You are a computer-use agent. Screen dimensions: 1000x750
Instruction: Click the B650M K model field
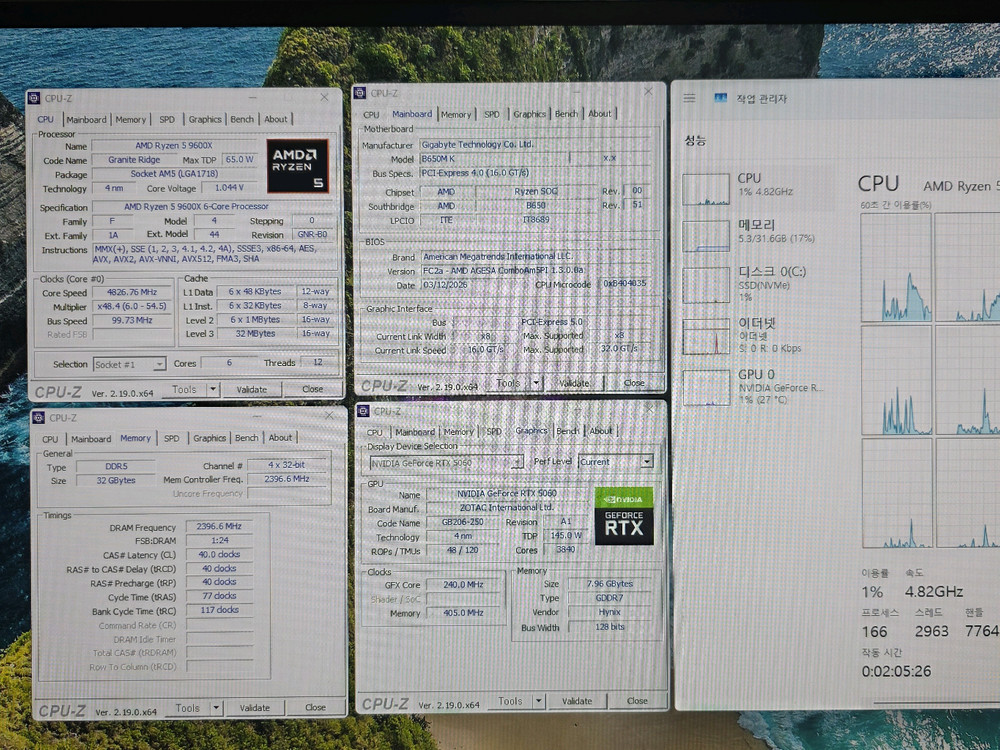click(x=493, y=158)
